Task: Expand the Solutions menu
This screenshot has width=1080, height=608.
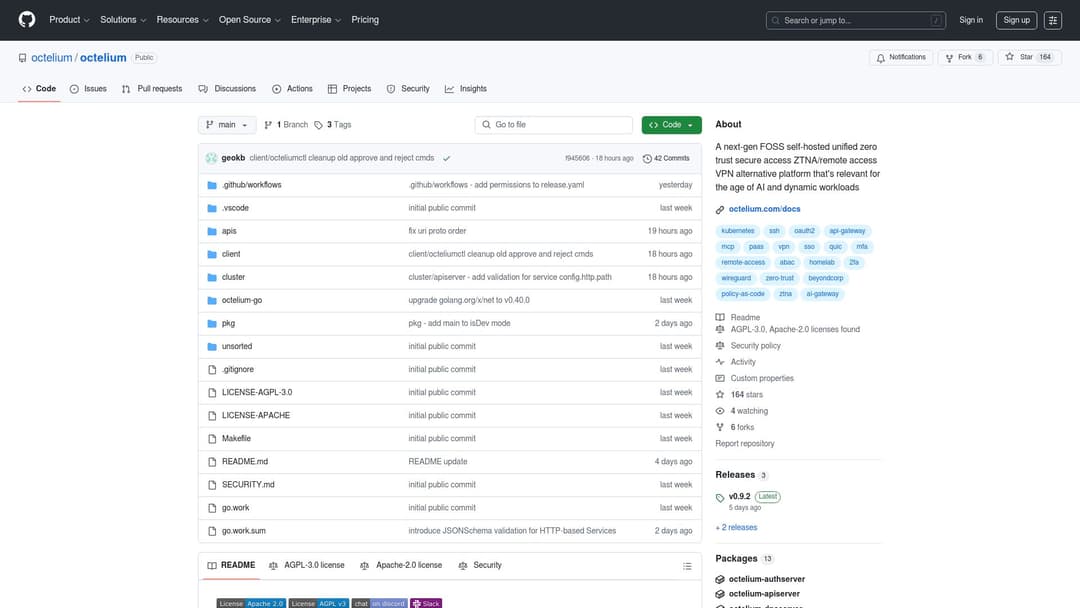Action: pos(123,20)
